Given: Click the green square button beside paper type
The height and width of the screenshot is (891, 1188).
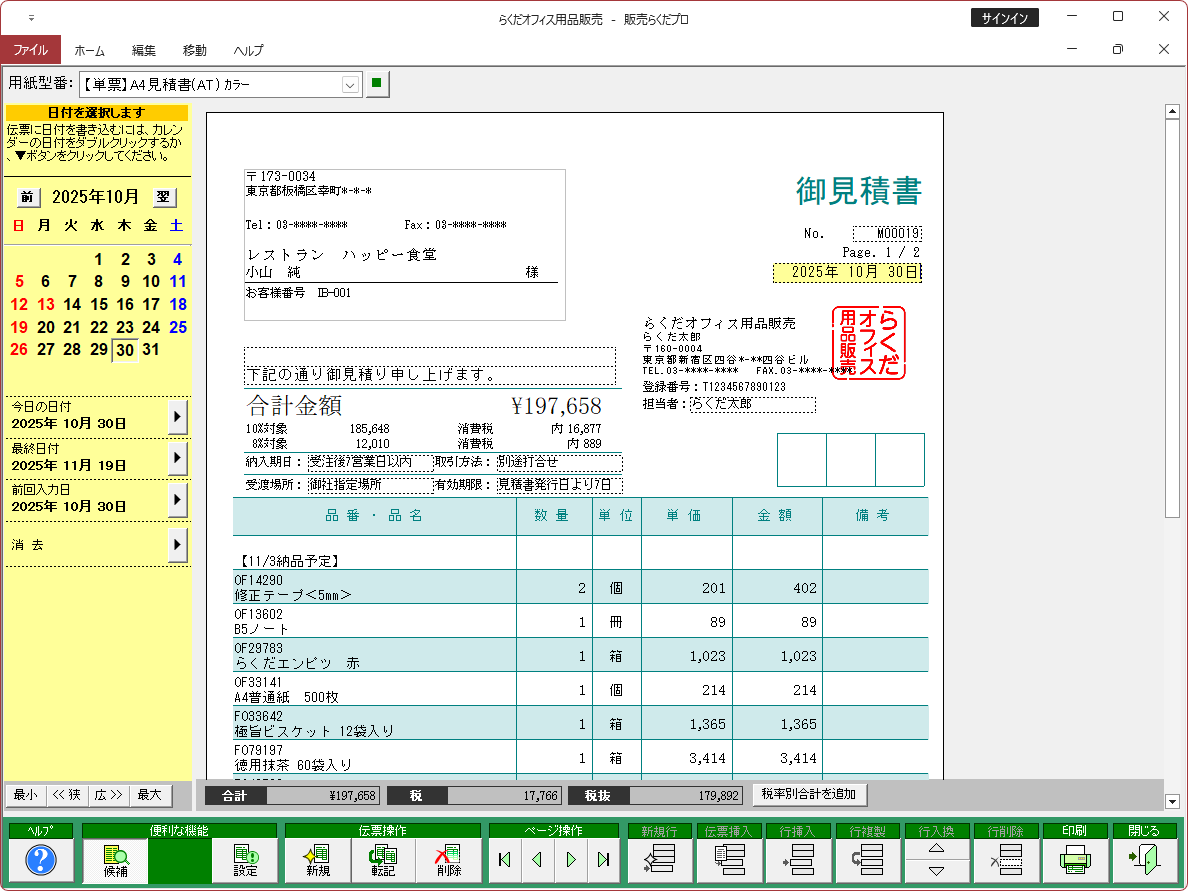Looking at the screenshot, I should click(x=376, y=84).
